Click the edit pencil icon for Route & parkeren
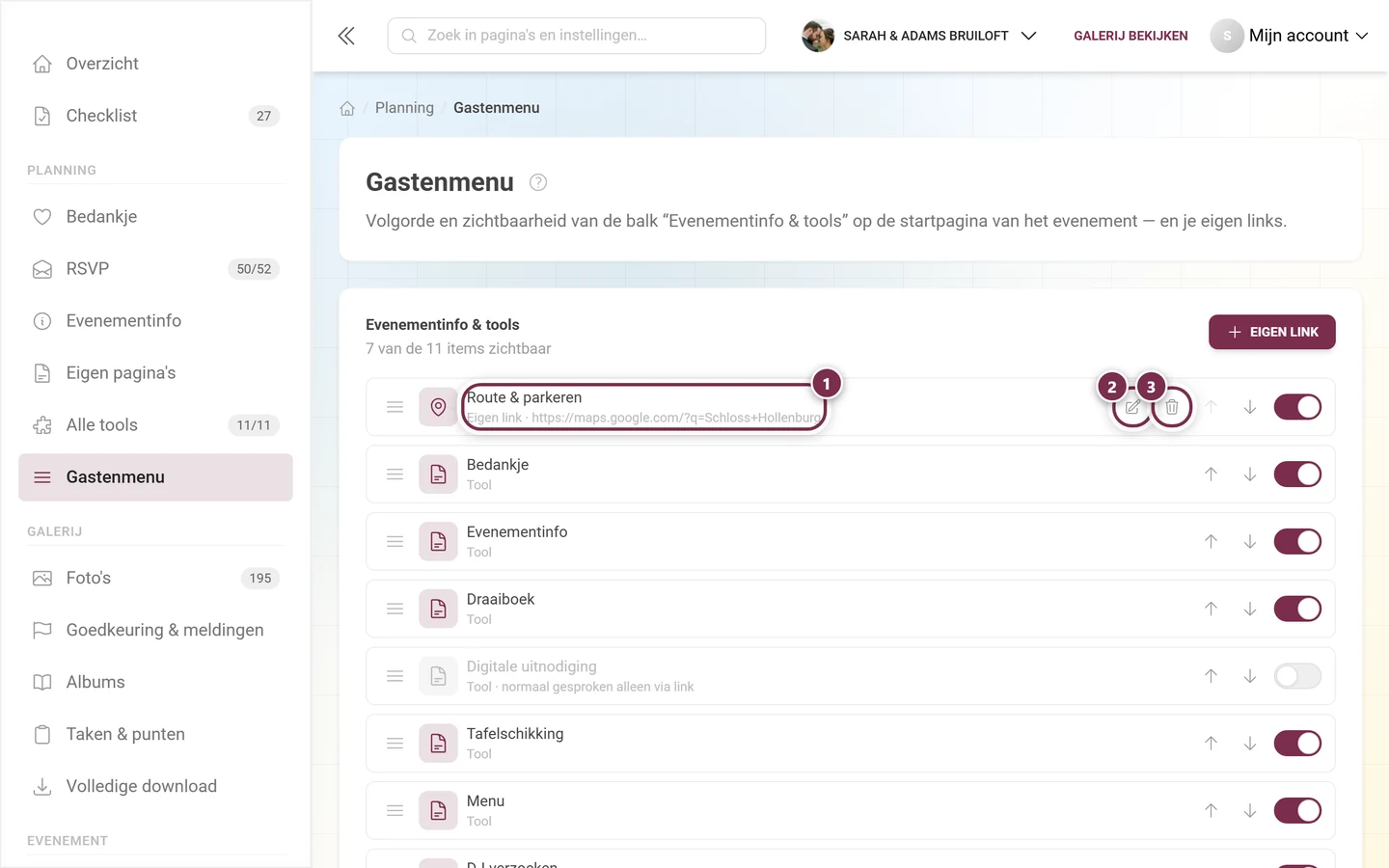The width and height of the screenshot is (1389, 868). pos(1132,407)
